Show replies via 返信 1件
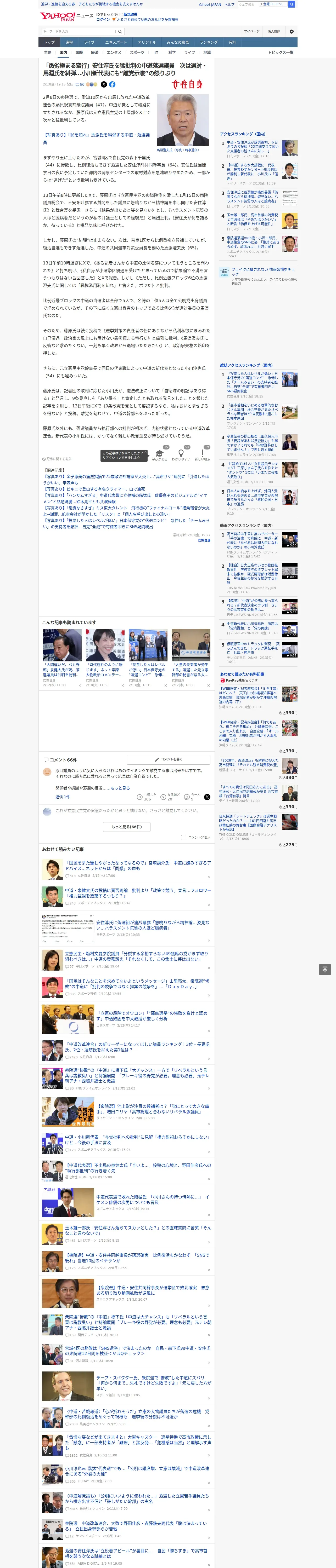 tap(62, 797)
